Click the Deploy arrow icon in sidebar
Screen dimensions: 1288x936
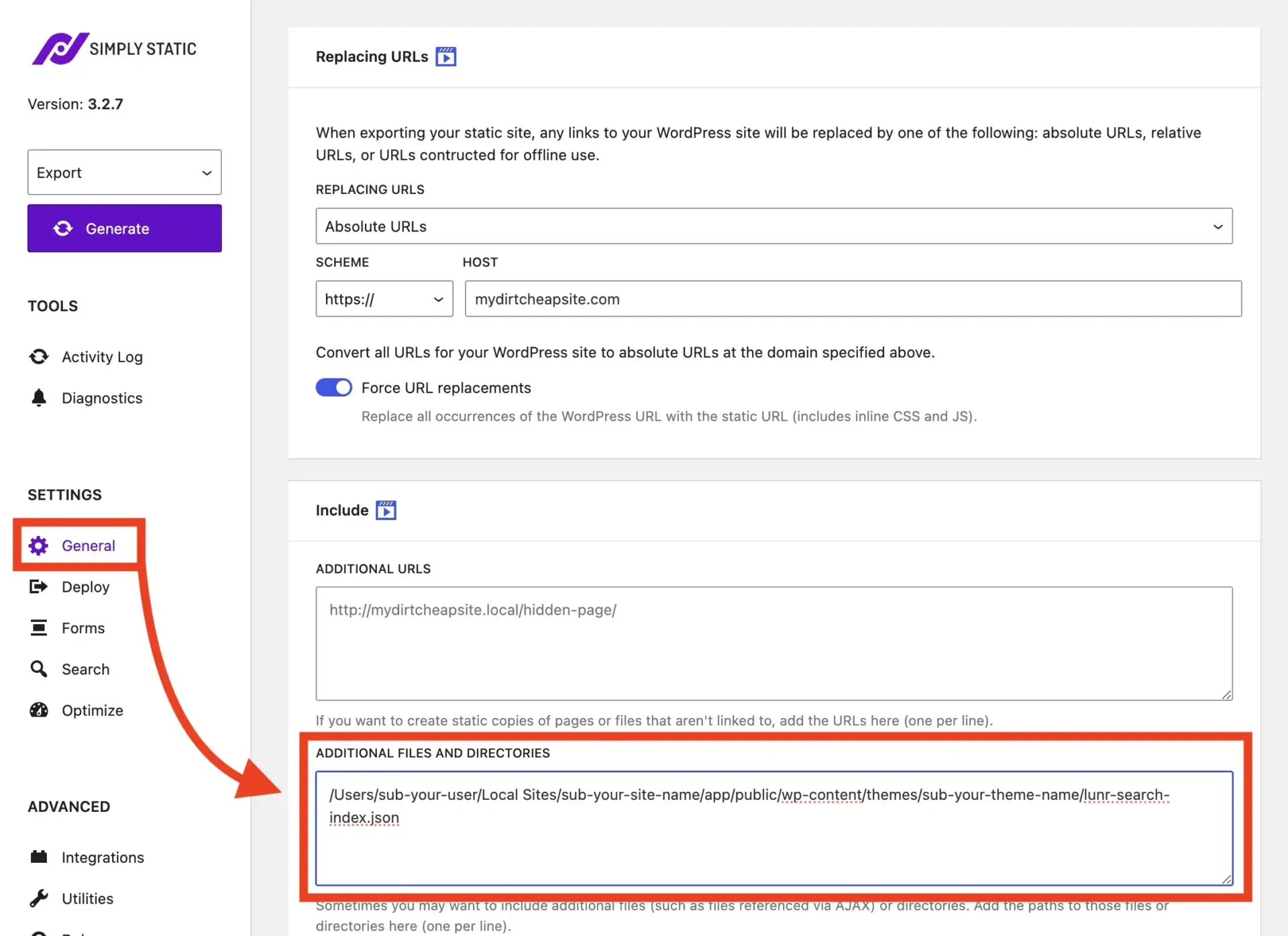tap(38, 586)
